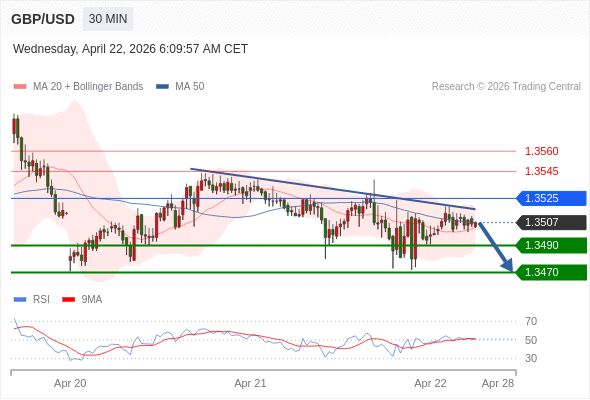Image resolution: width=590 pixels, height=400 pixels.
Task: Click the RSI 50 level label
Action: [x=531, y=340]
